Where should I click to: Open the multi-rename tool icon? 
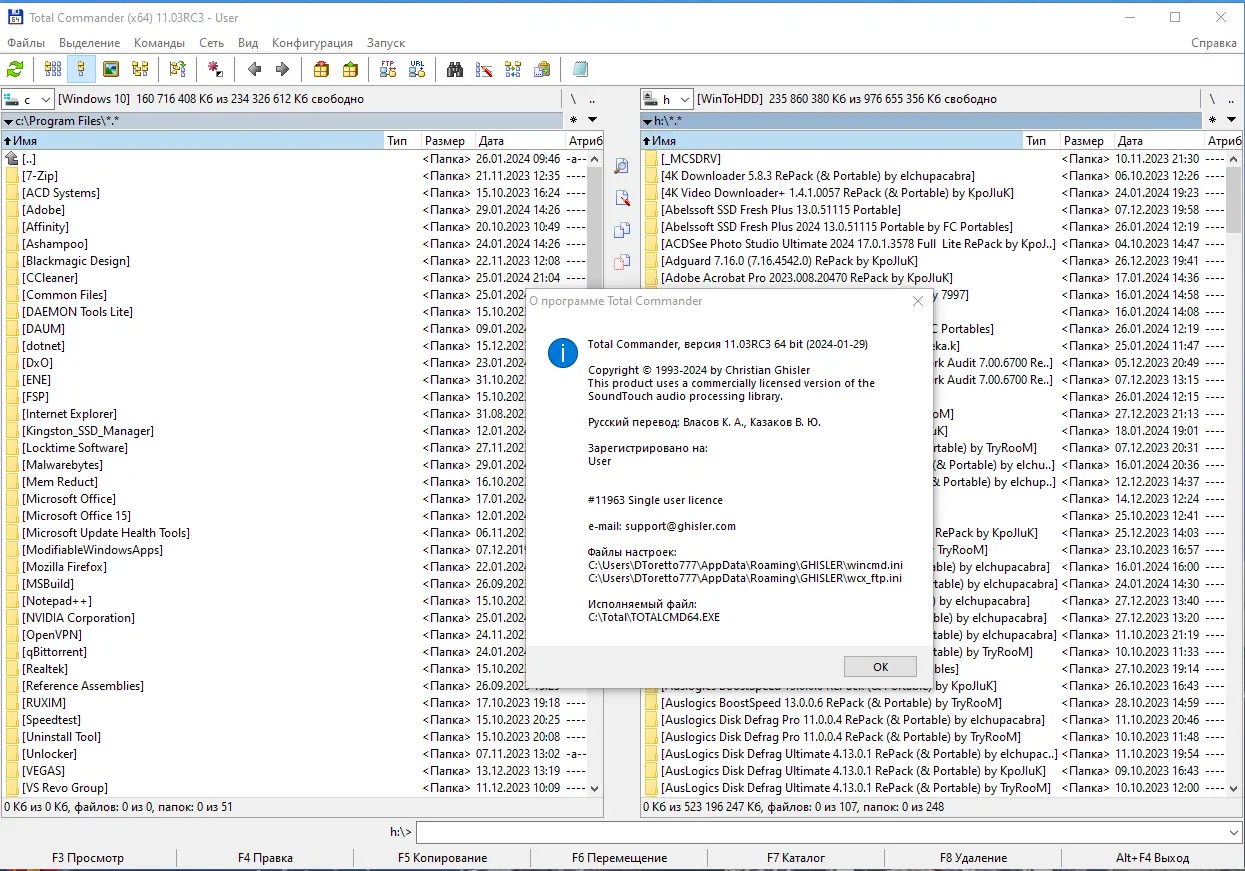point(484,69)
